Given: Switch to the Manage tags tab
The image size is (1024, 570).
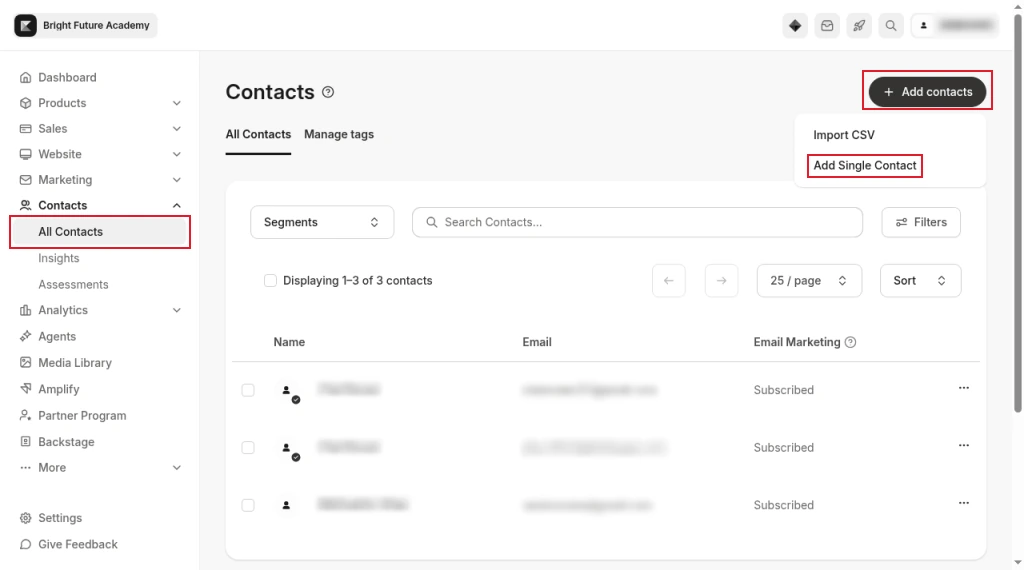Looking at the screenshot, I should [339, 135].
